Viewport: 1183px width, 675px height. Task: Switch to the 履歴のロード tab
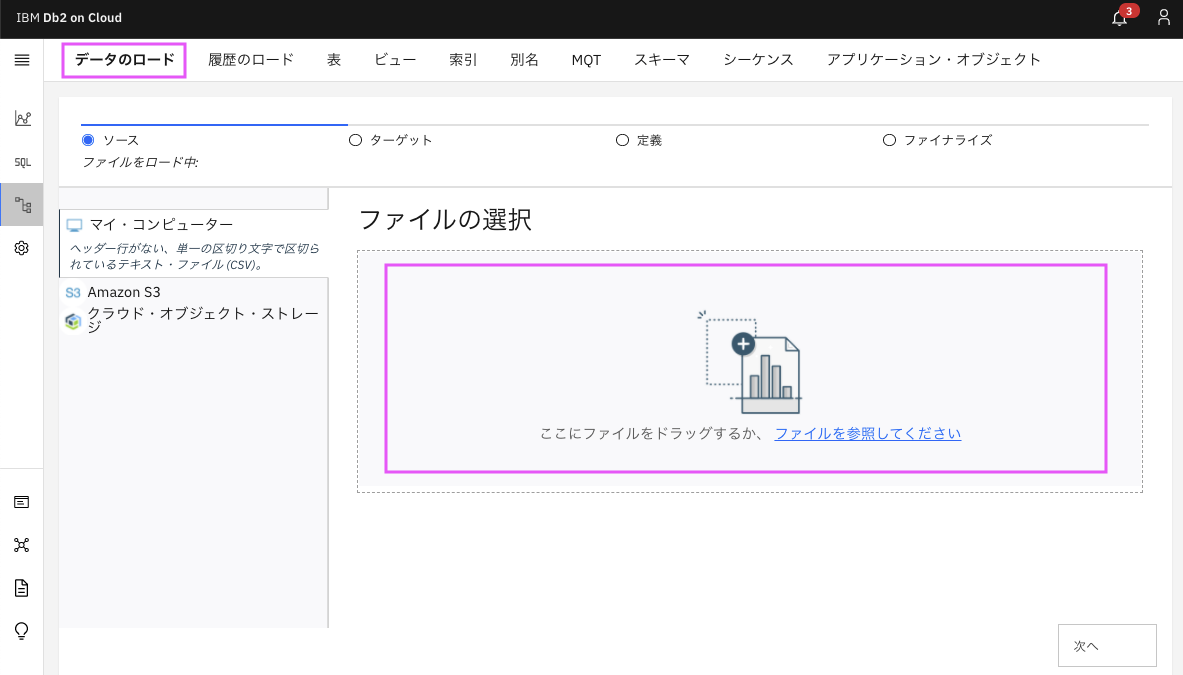(x=250, y=60)
